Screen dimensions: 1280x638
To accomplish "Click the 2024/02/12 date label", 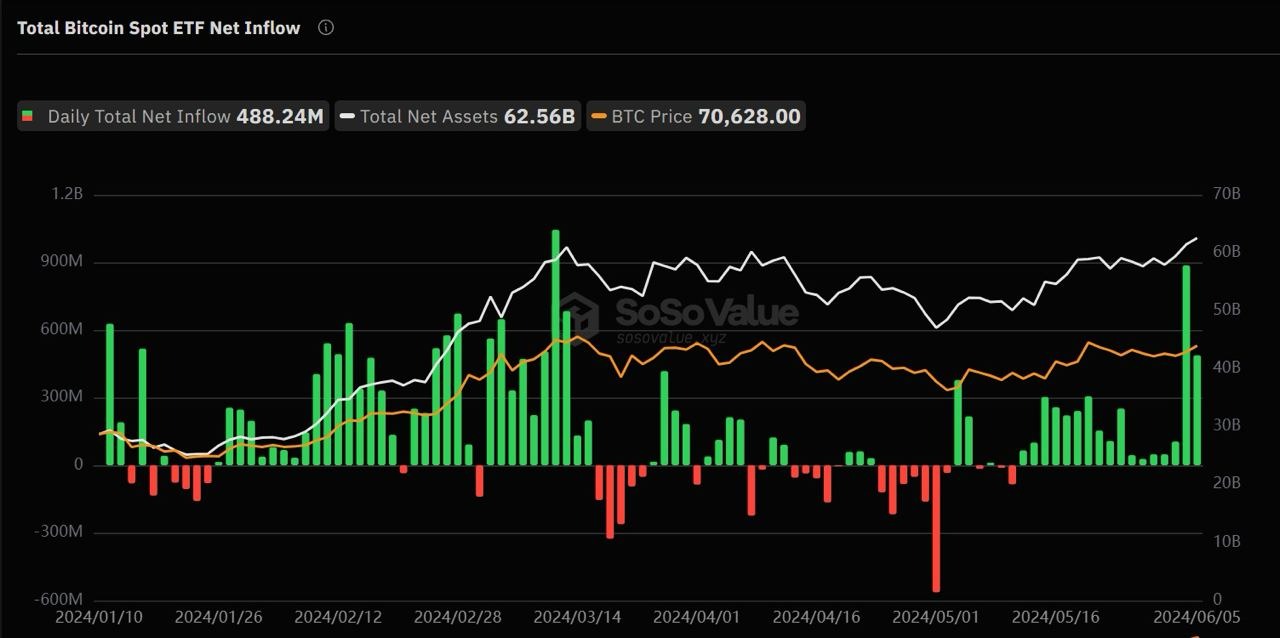I will 338,617.
